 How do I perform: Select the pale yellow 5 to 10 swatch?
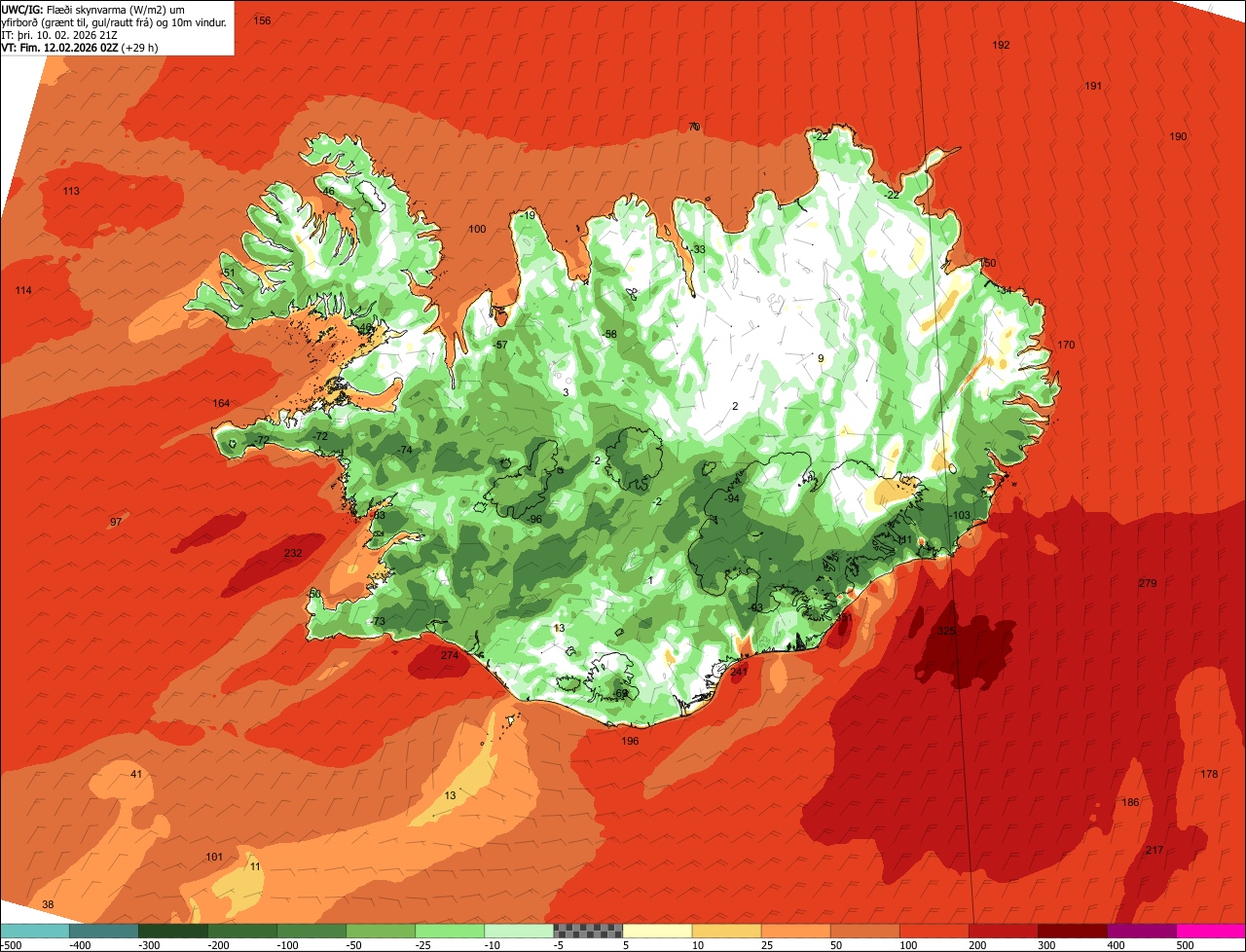click(x=657, y=931)
